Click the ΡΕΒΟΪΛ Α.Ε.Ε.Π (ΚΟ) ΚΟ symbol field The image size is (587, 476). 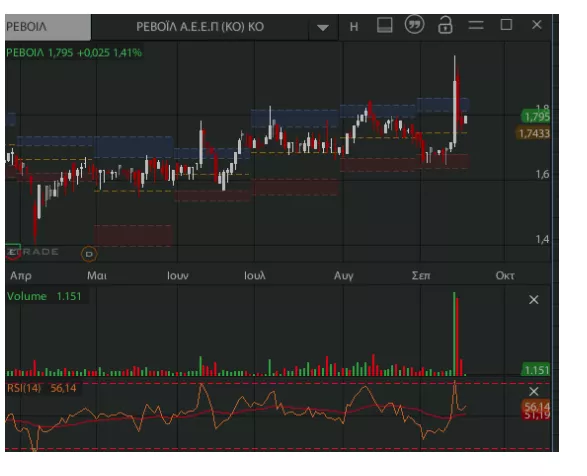click(x=200, y=27)
